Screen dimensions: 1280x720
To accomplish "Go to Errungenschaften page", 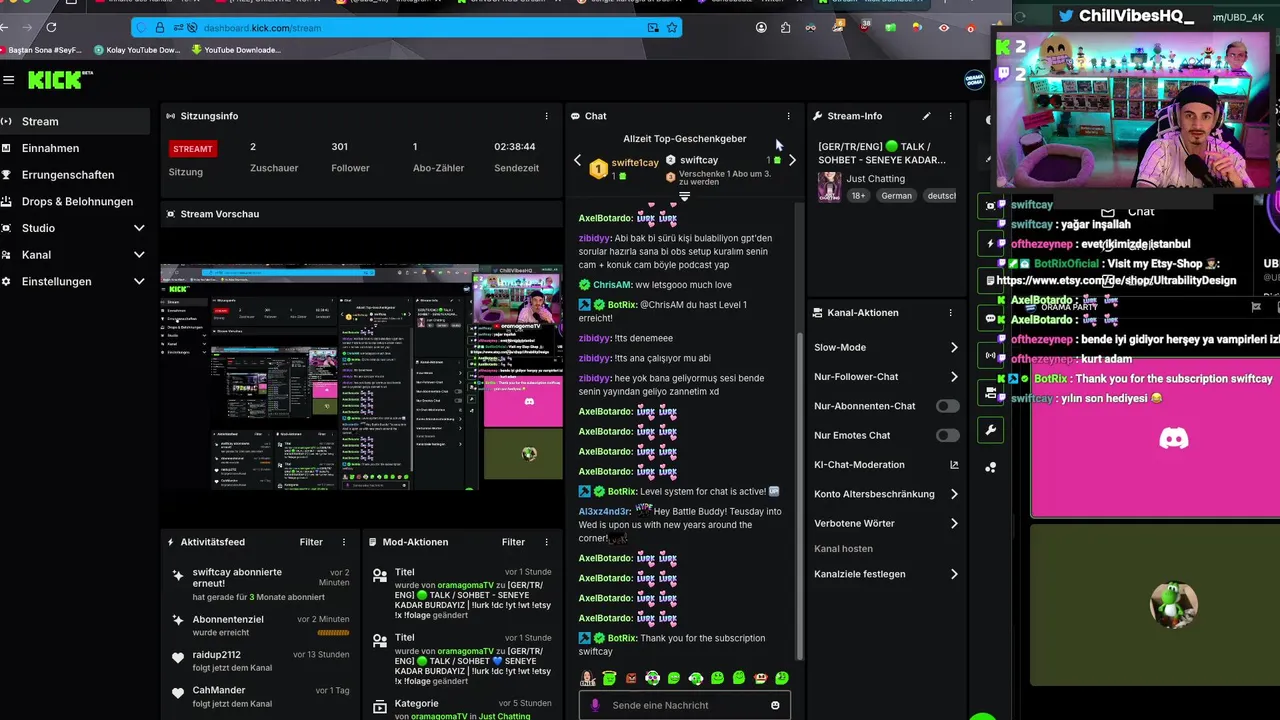I will [x=75, y=175].
